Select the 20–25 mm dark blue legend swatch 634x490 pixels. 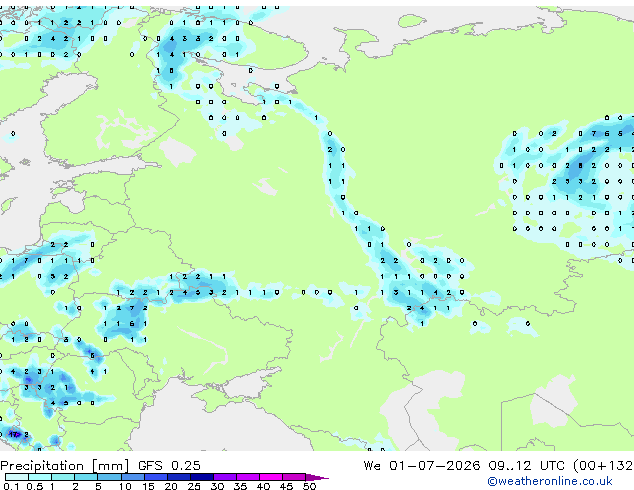tap(179, 477)
